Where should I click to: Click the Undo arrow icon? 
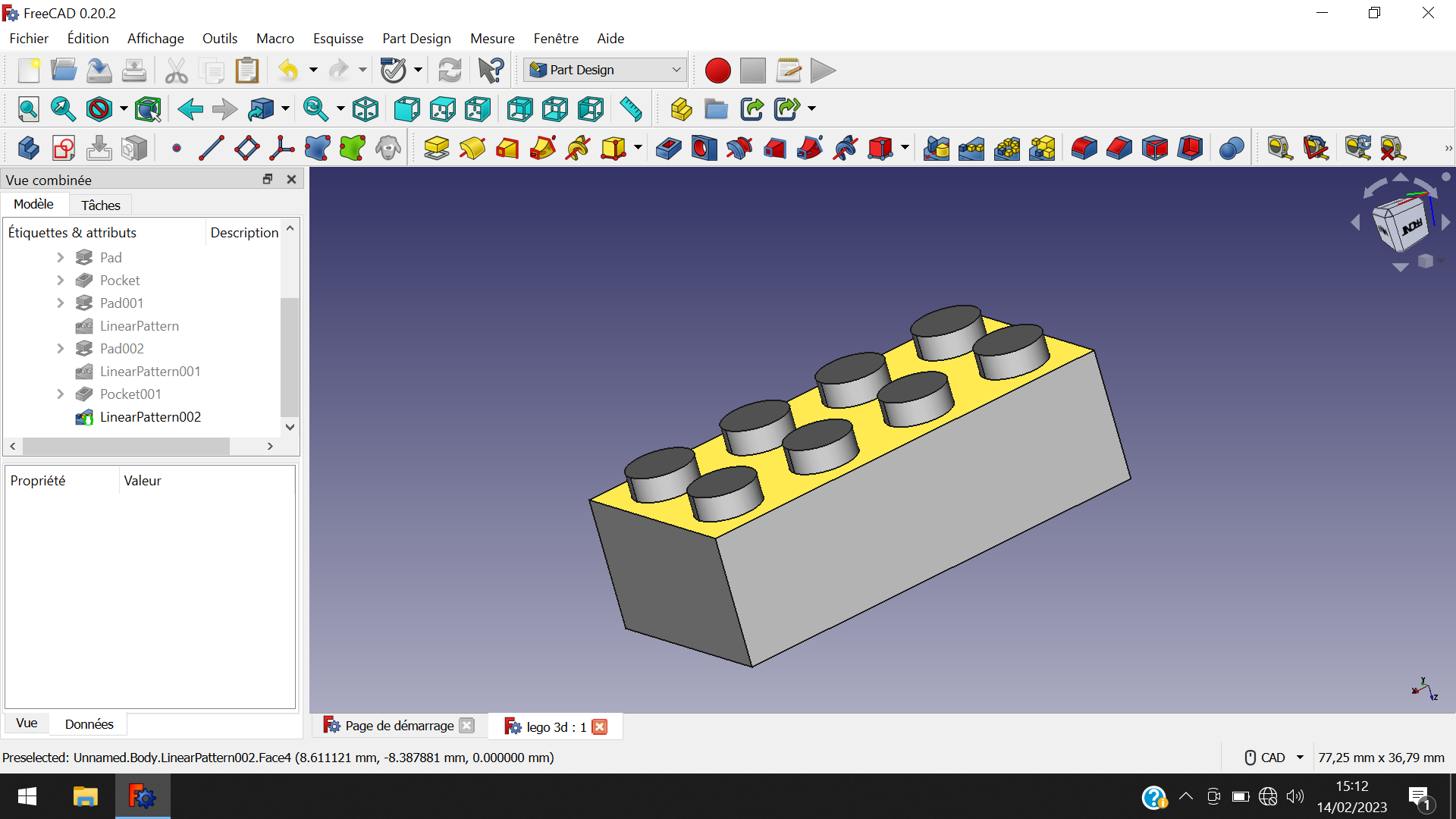(x=288, y=71)
